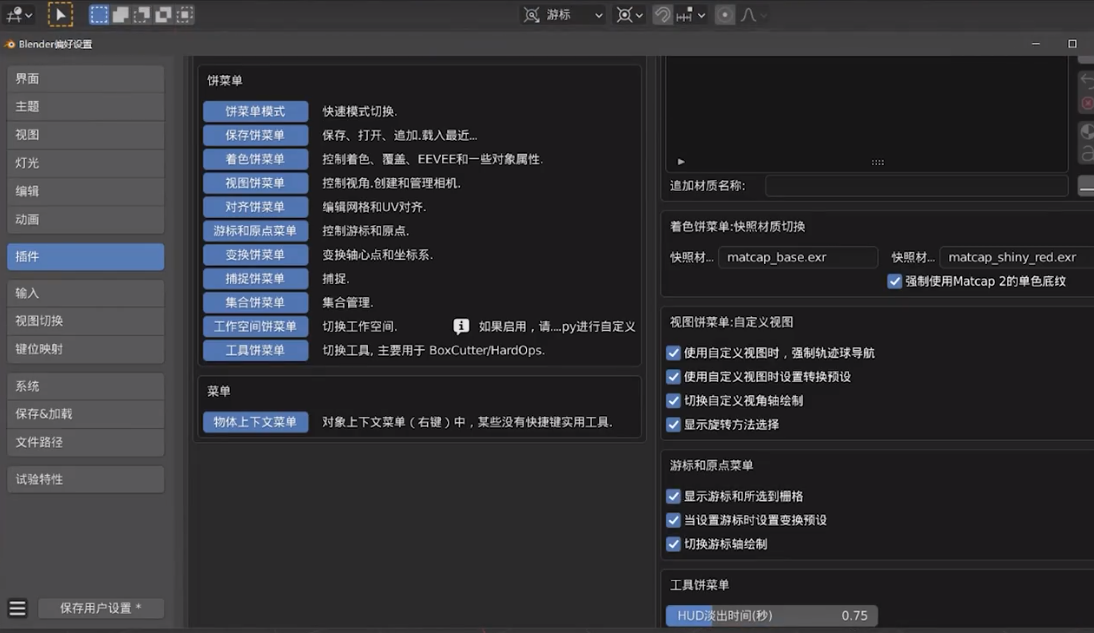Open the hamburger menu at bottom-left
This screenshot has height=633, width=1094.
tap(17, 608)
